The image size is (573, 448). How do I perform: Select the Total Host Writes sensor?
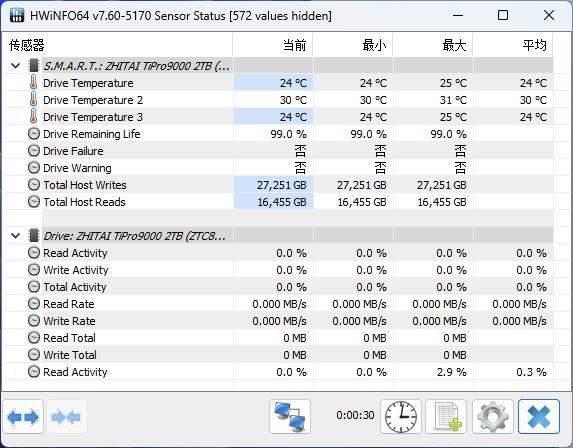tap(85, 185)
